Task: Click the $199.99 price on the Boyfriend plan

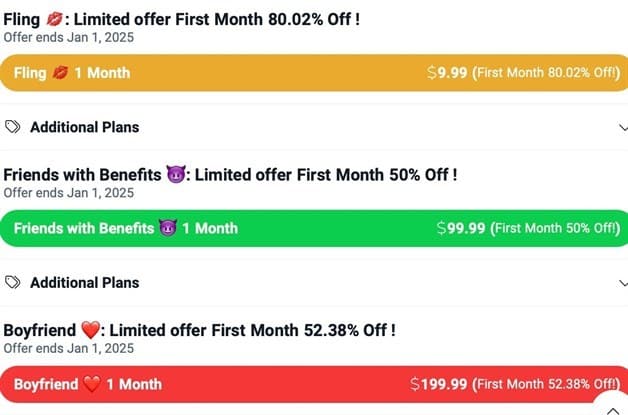Action: coord(438,384)
